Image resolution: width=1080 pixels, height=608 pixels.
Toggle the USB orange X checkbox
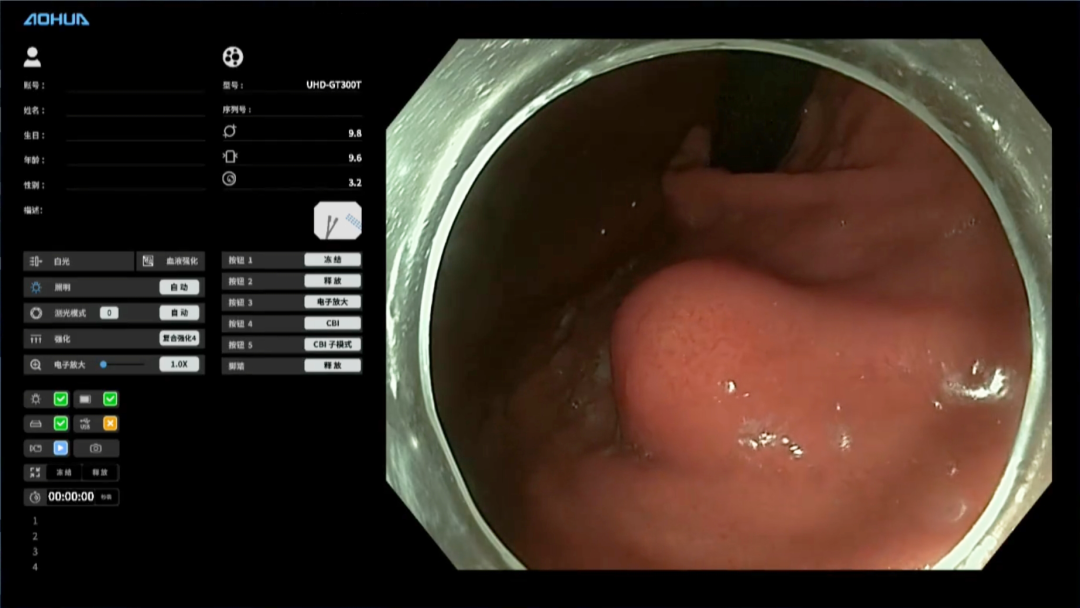tap(110, 423)
